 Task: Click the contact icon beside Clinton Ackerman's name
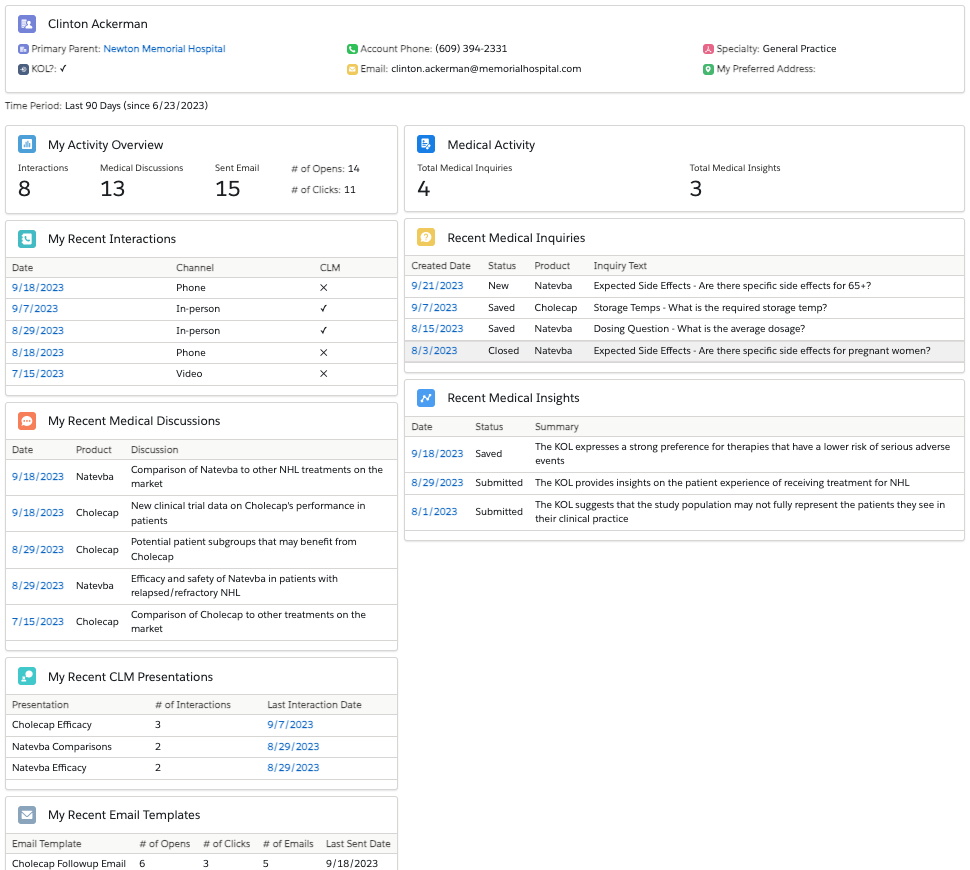tap(28, 23)
